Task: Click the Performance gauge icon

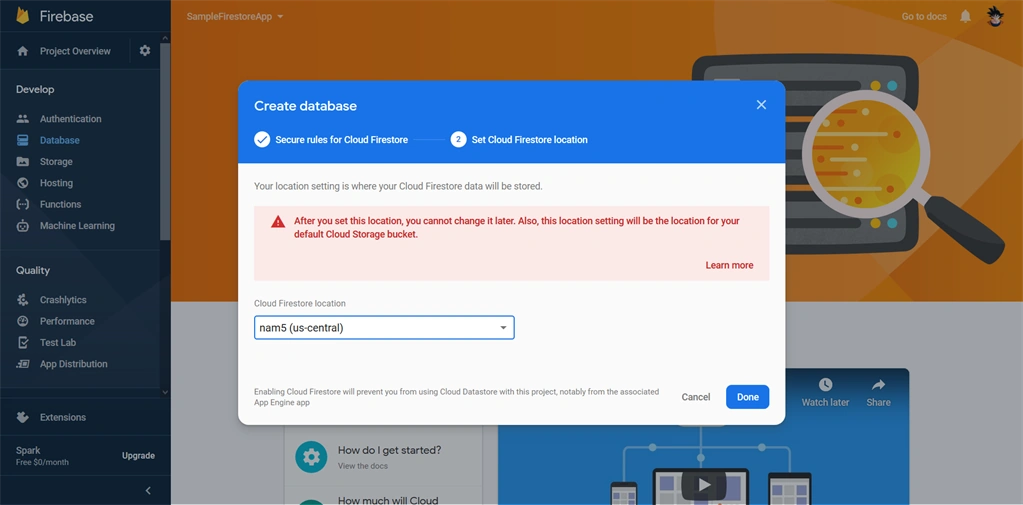Action: tap(23, 321)
